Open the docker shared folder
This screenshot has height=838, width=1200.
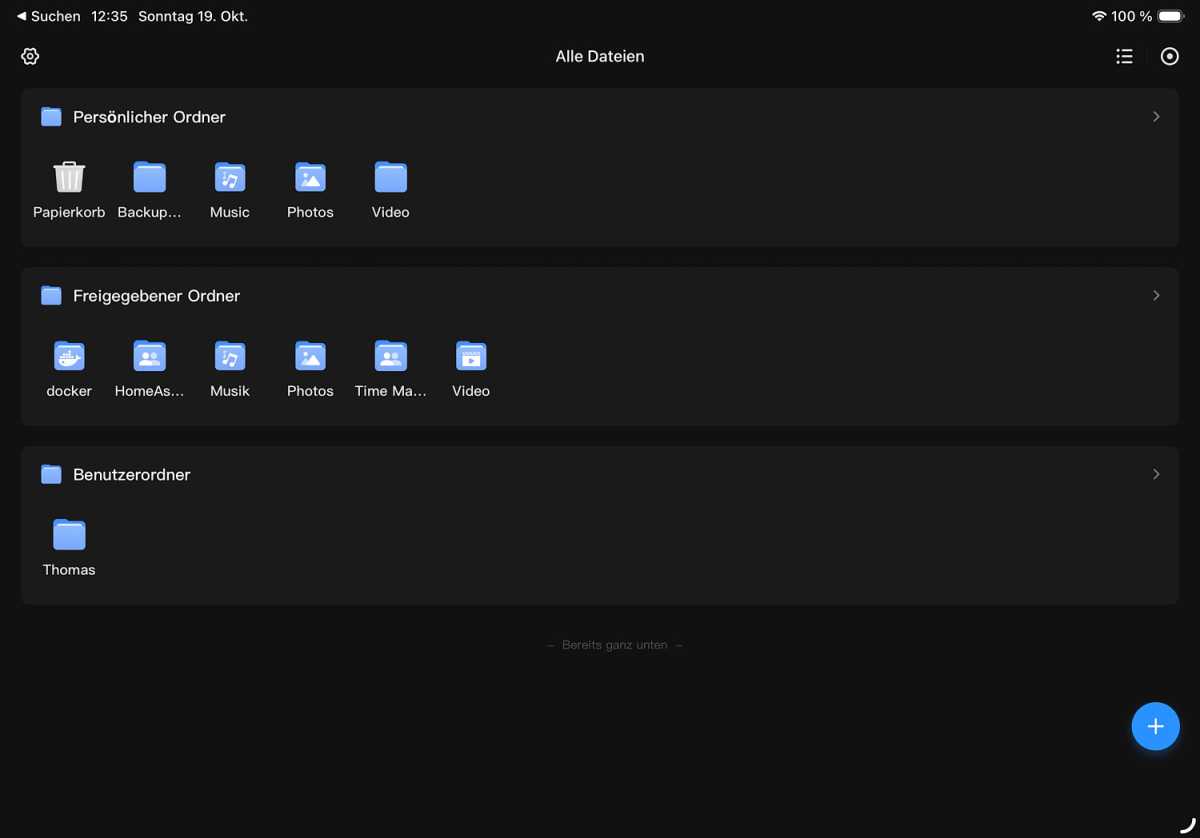coord(69,357)
